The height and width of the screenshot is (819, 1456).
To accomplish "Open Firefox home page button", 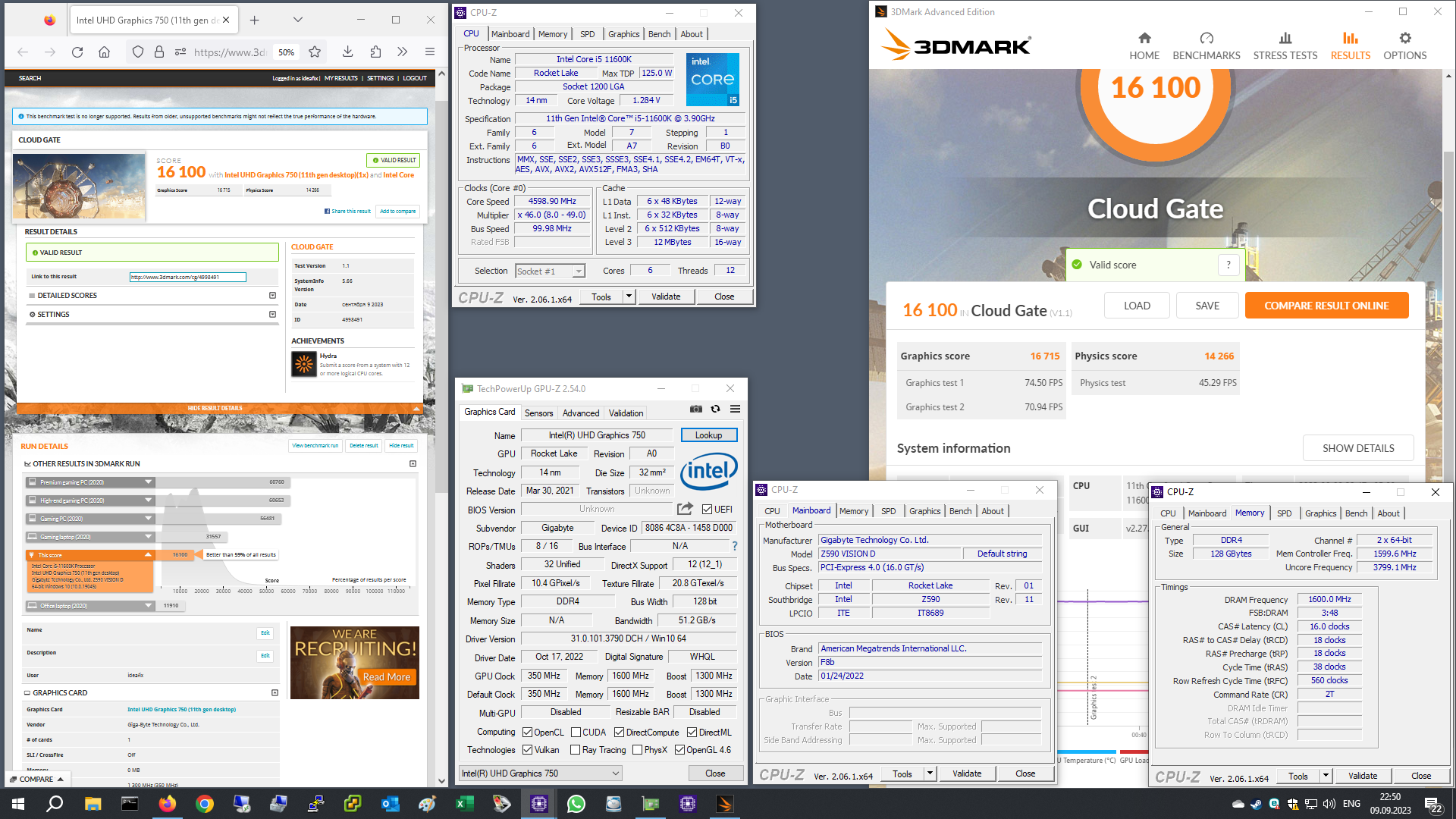I will tap(105, 52).
